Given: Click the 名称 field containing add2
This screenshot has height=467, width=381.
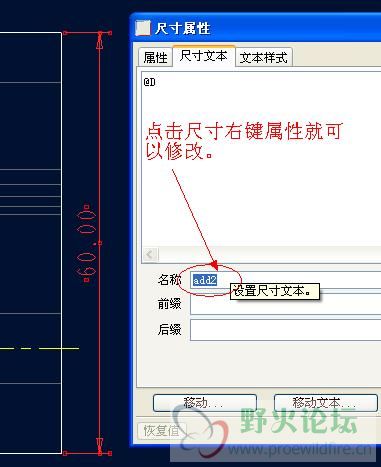Looking at the screenshot, I should [x=286, y=280].
